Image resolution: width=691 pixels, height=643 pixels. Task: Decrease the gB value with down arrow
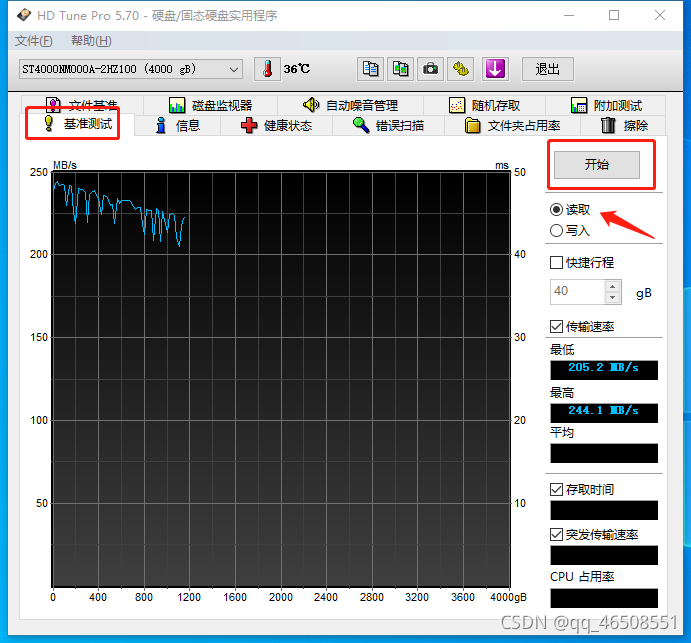tap(613, 297)
